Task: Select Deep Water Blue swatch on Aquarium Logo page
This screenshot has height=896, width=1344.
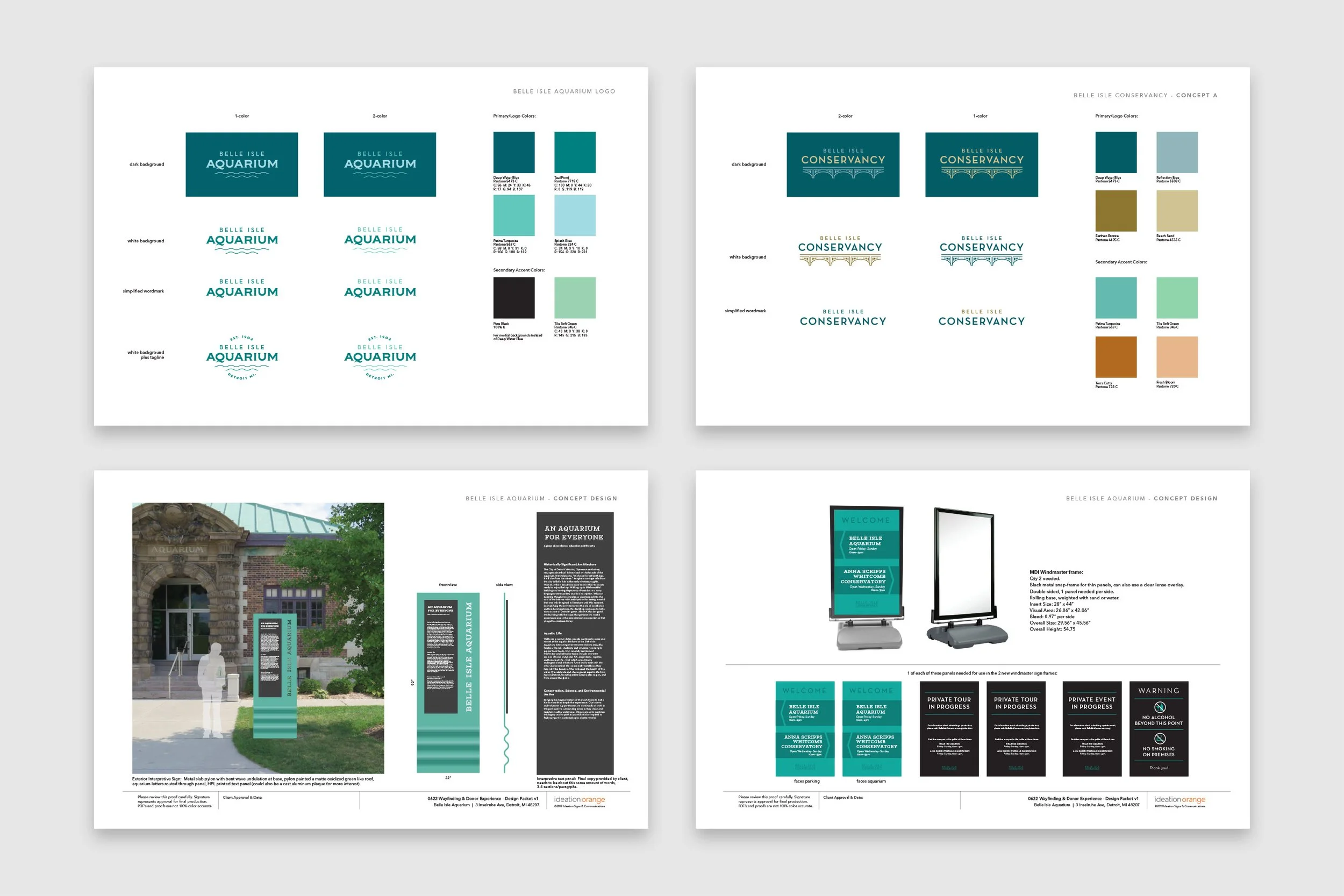Action: coord(514,153)
